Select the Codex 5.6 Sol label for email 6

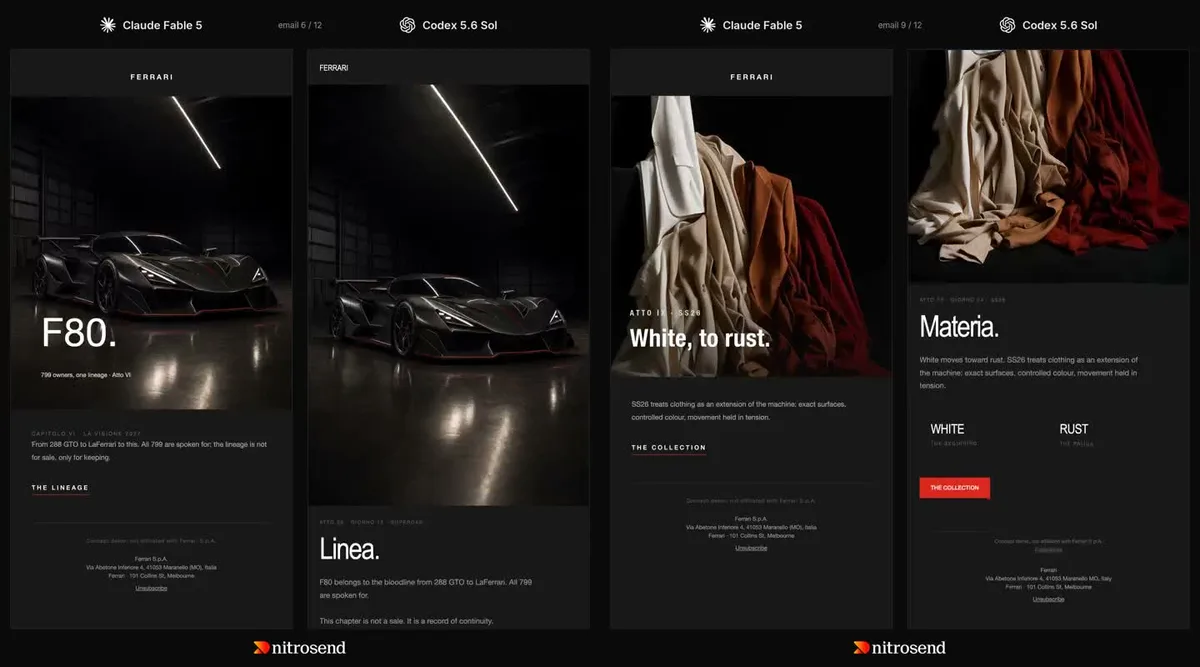460,25
